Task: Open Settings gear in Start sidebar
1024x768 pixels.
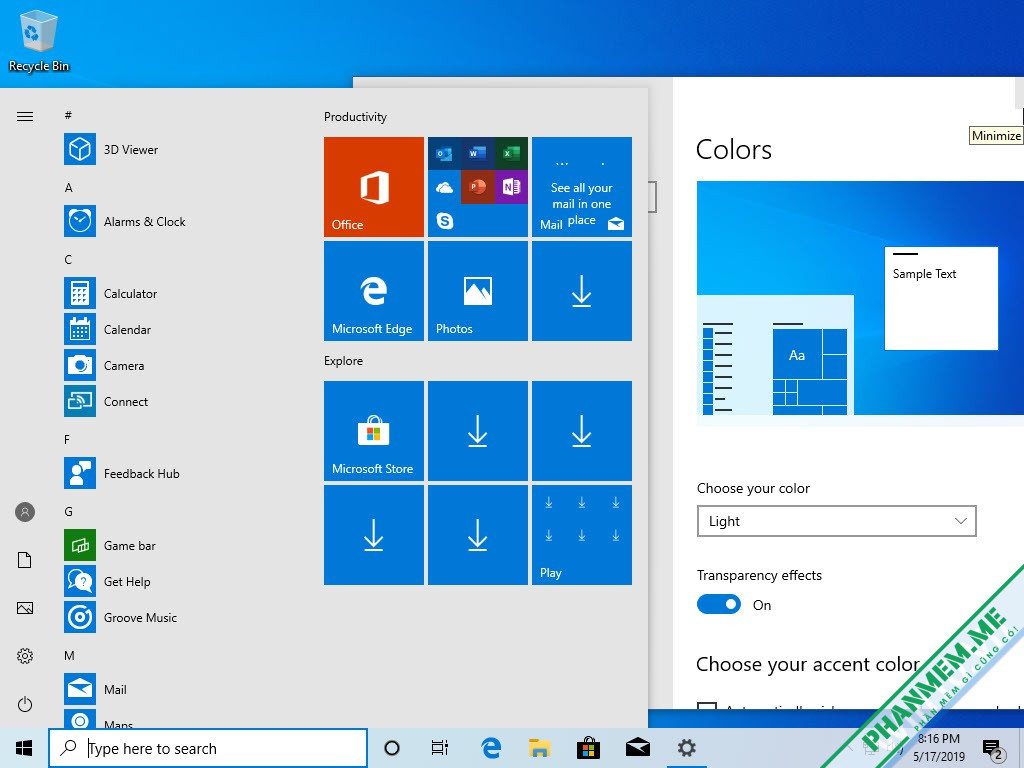Action: pyautogui.click(x=25, y=656)
